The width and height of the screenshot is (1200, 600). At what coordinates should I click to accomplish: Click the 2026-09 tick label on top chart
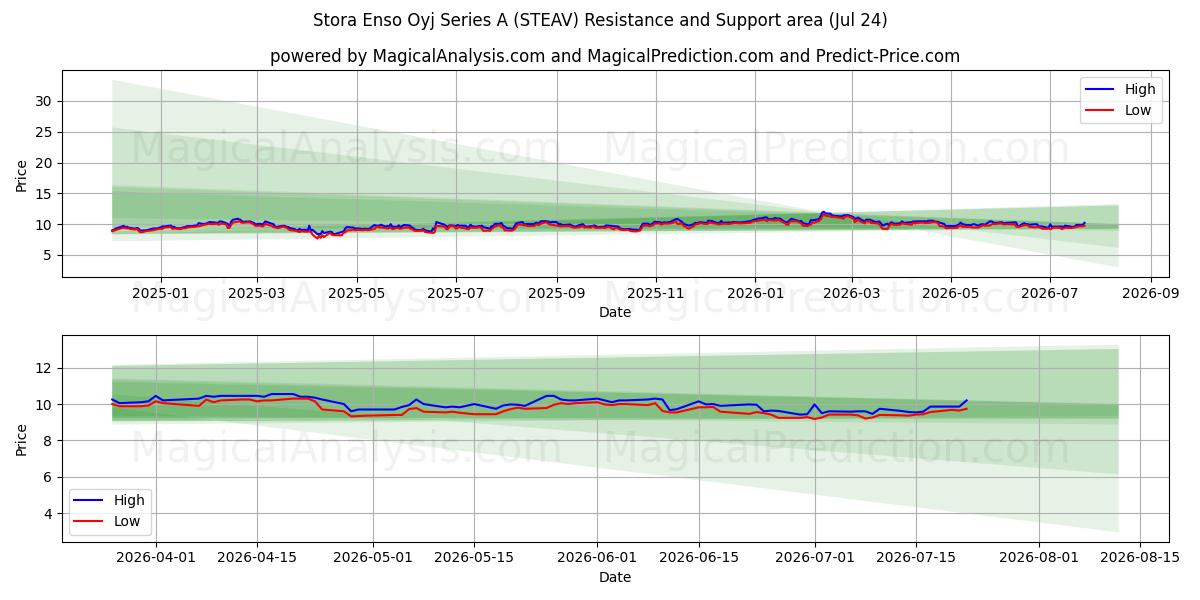click(x=1151, y=294)
